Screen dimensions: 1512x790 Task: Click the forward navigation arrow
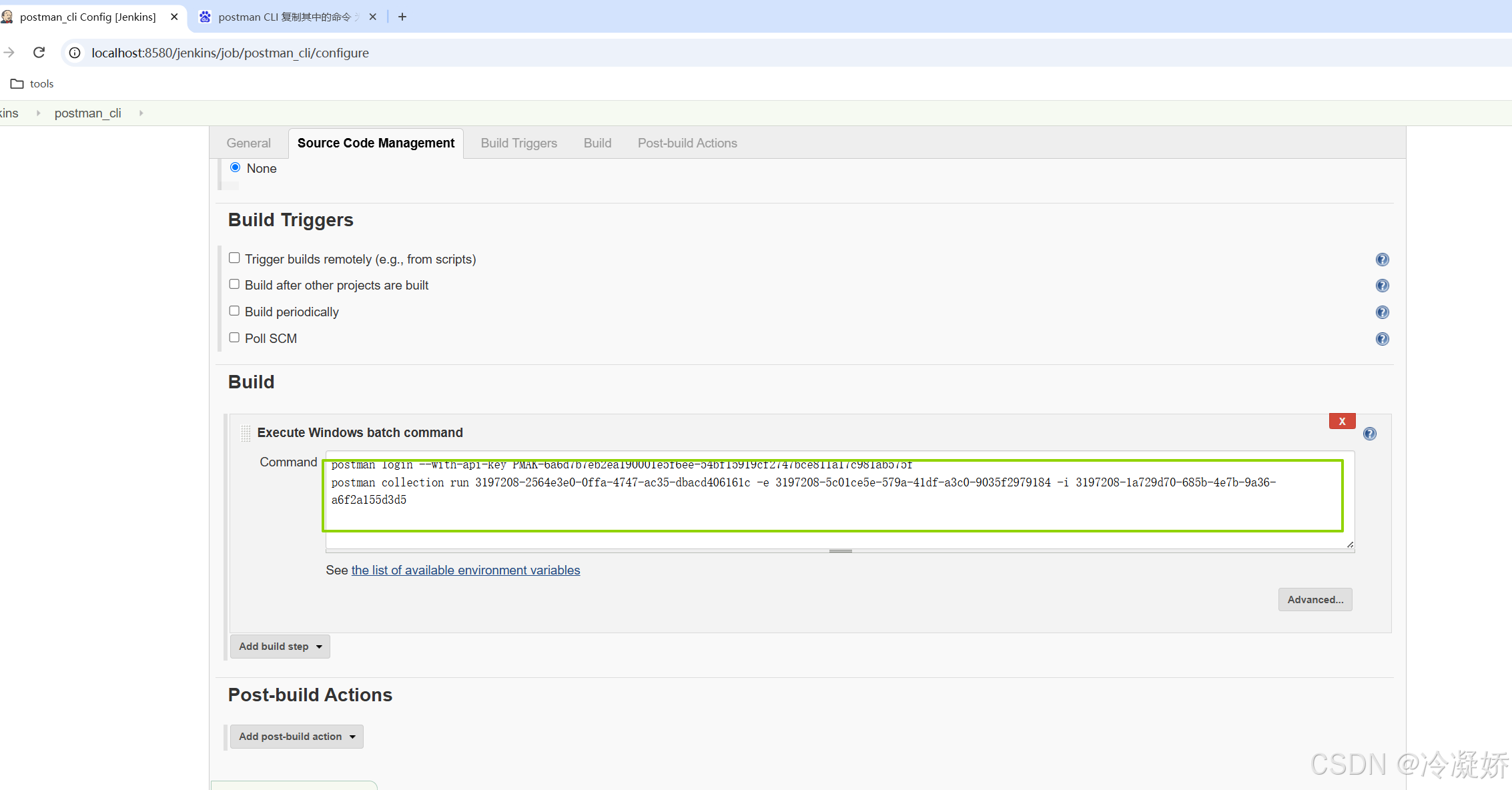tap(9, 52)
